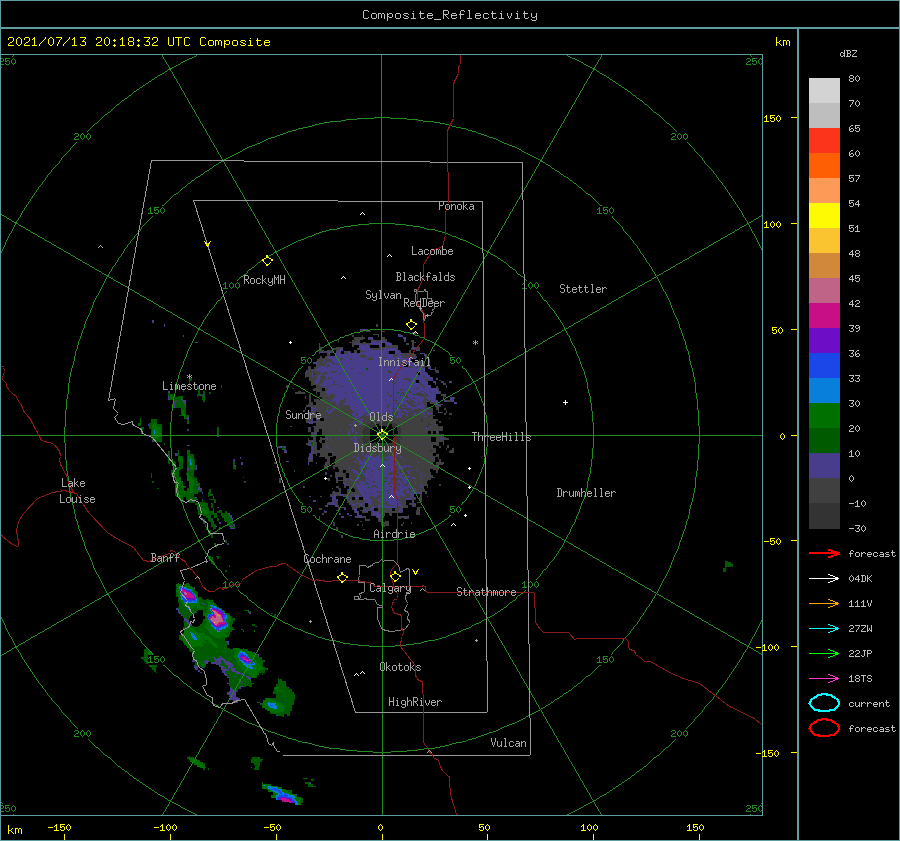Click the Cochrane city label
The image size is (900, 841).
(327, 559)
